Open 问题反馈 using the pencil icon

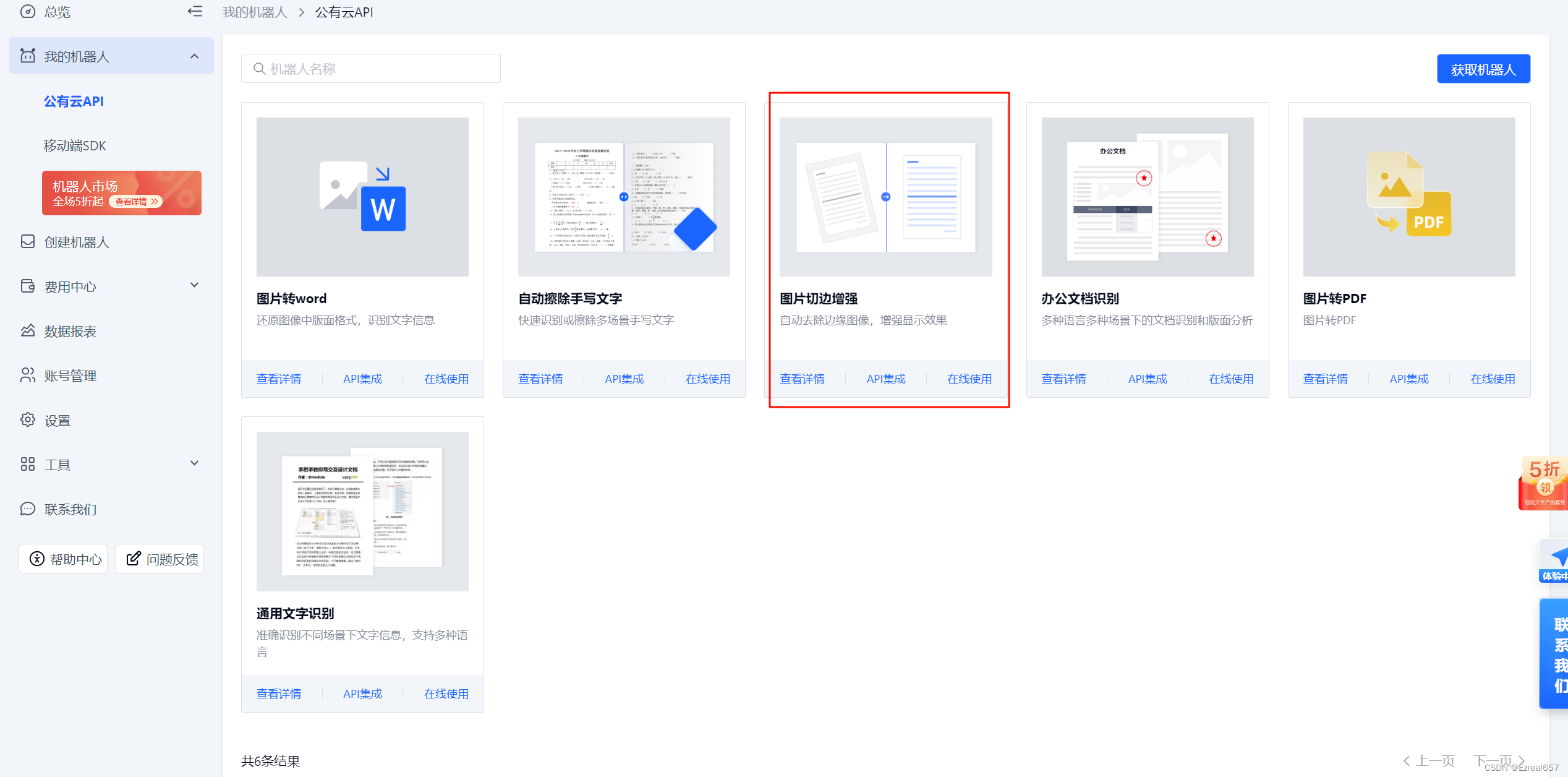(134, 558)
